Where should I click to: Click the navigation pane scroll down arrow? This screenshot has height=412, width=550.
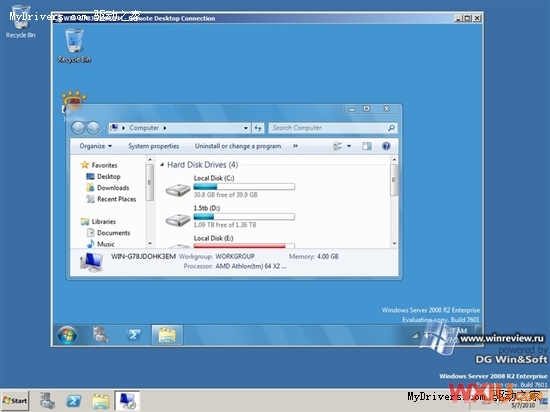coord(150,243)
